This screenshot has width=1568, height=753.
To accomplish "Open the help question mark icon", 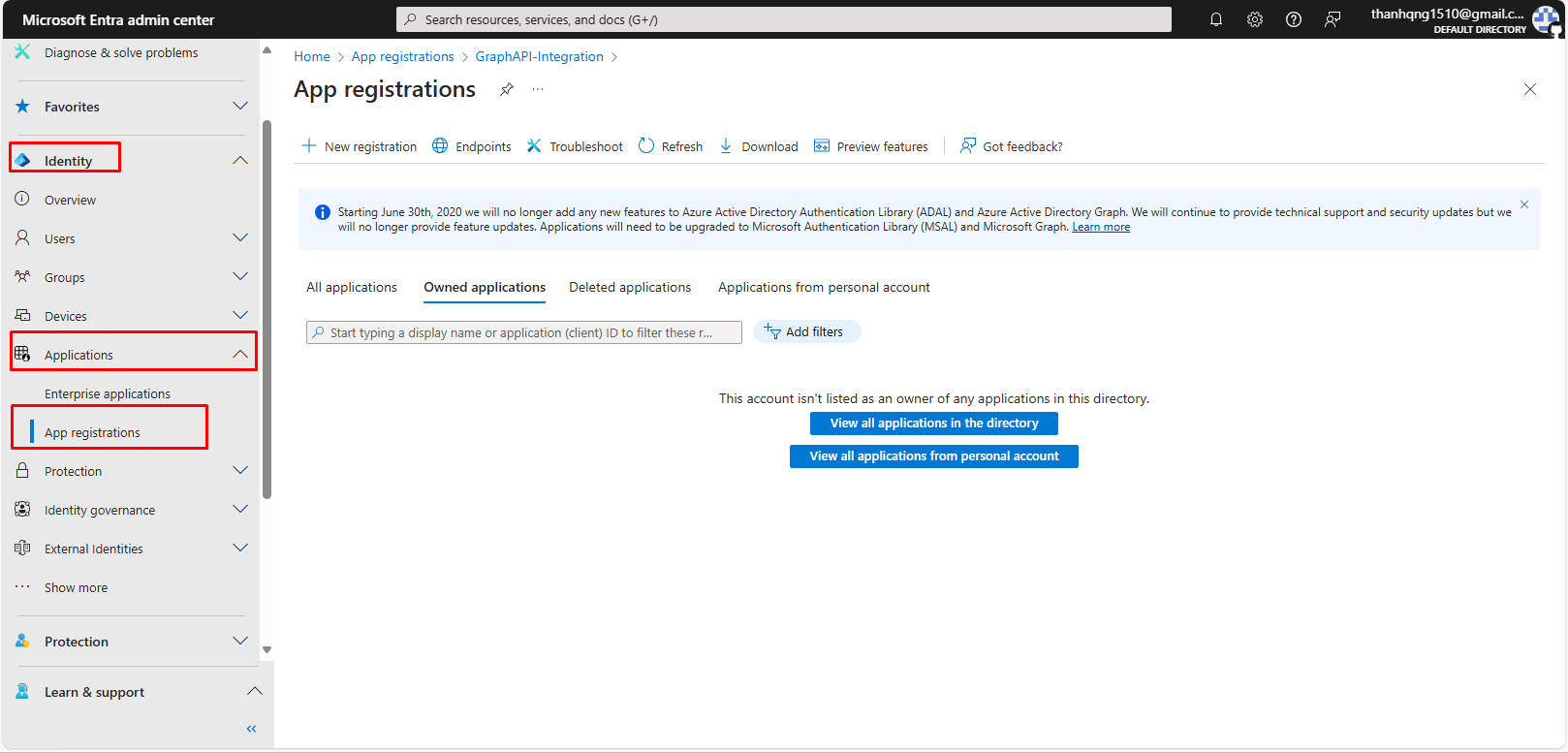I will pos(1294,19).
